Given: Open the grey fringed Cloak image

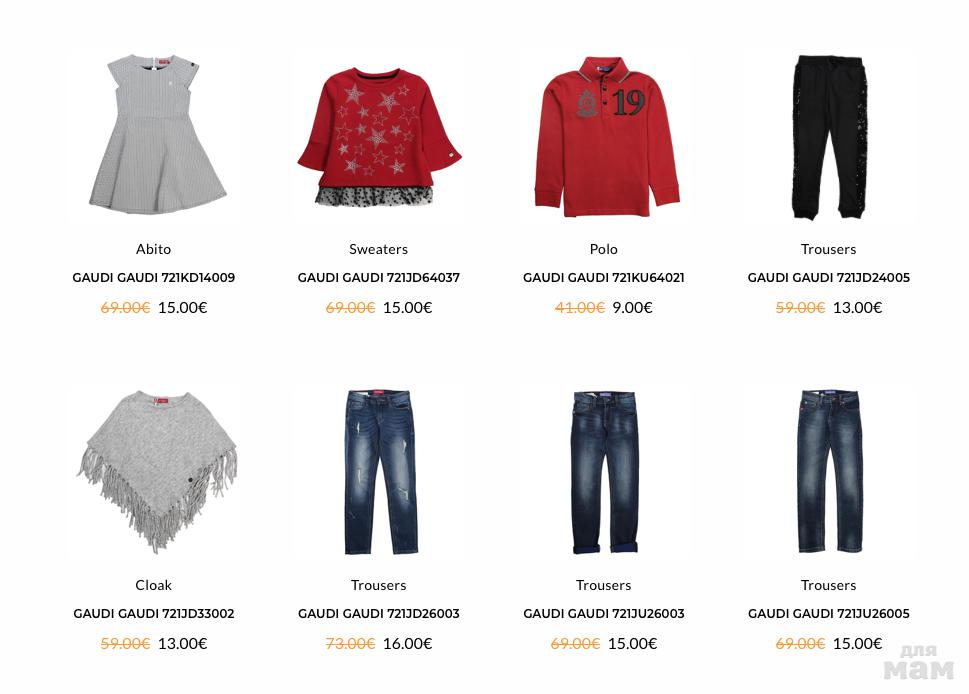Looking at the screenshot, I should pyautogui.click(x=157, y=471).
